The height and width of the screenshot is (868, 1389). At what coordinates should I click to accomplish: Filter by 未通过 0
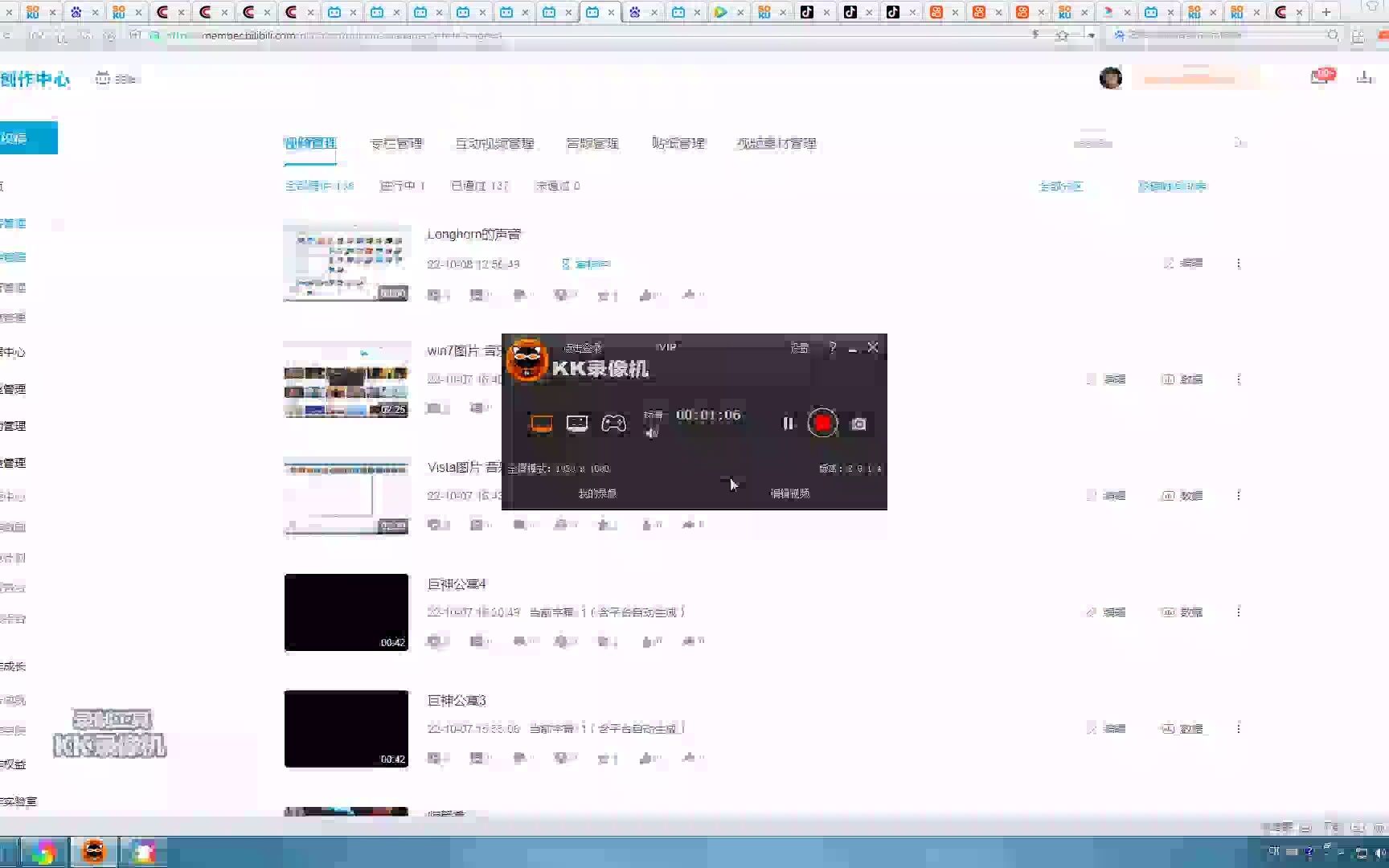tap(558, 186)
